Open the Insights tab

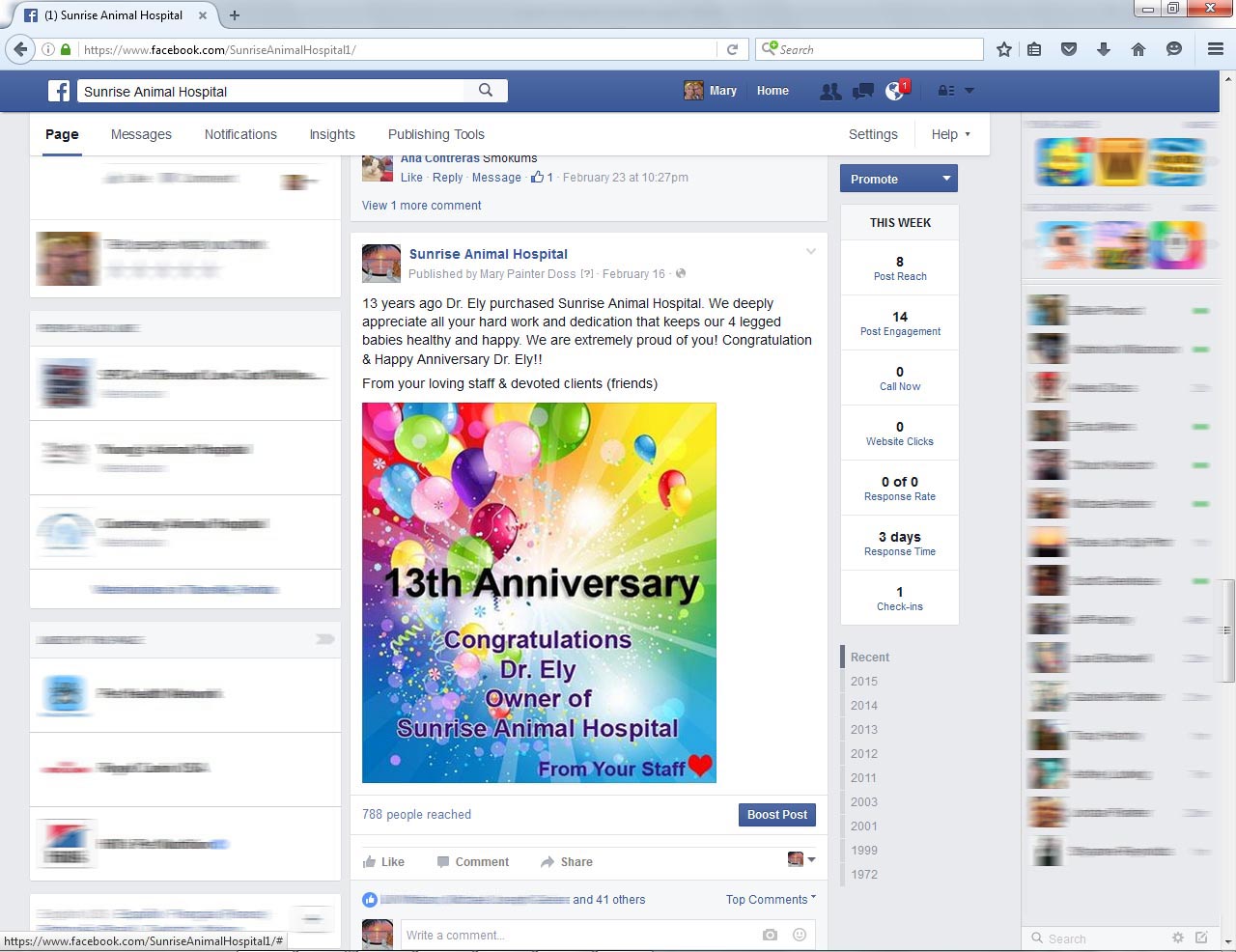(332, 134)
